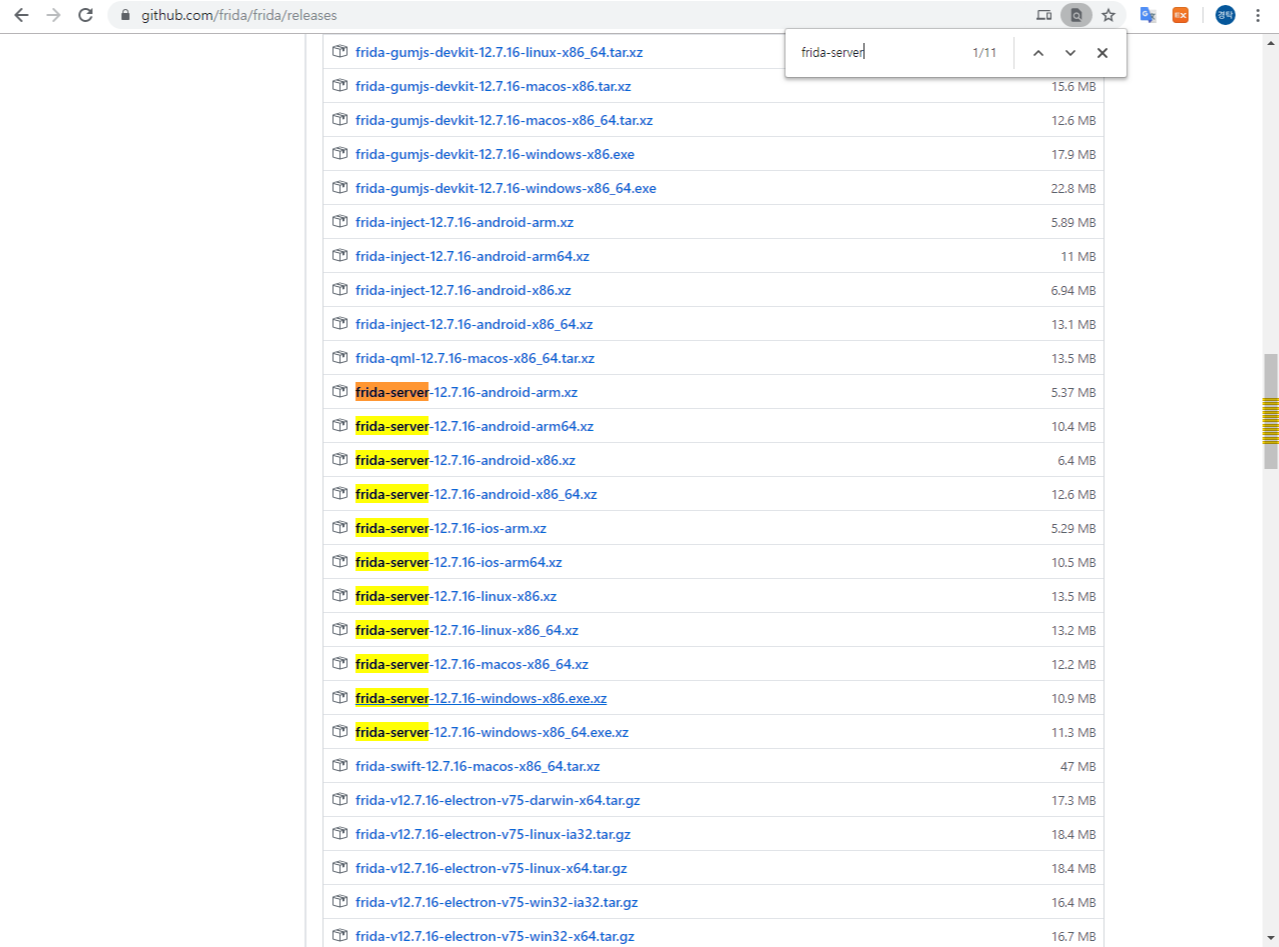The width and height of the screenshot is (1279, 947).
Task: Open frida-v12.7.16-electron-v75-linux-ia32.tar.gz
Action: (493, 834)
